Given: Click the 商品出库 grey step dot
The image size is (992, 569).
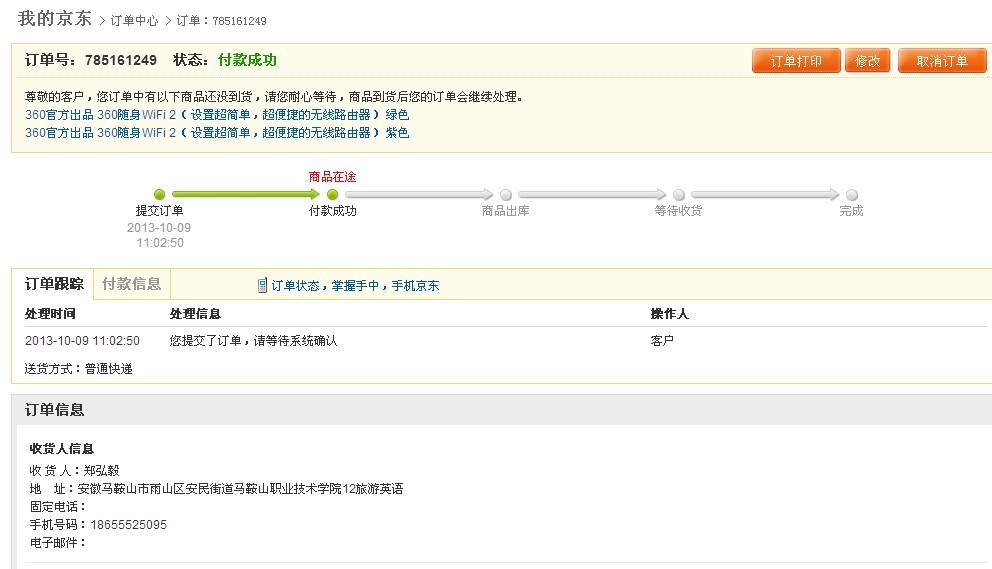Looking at the screenshot, I should (x=505, y=194).
